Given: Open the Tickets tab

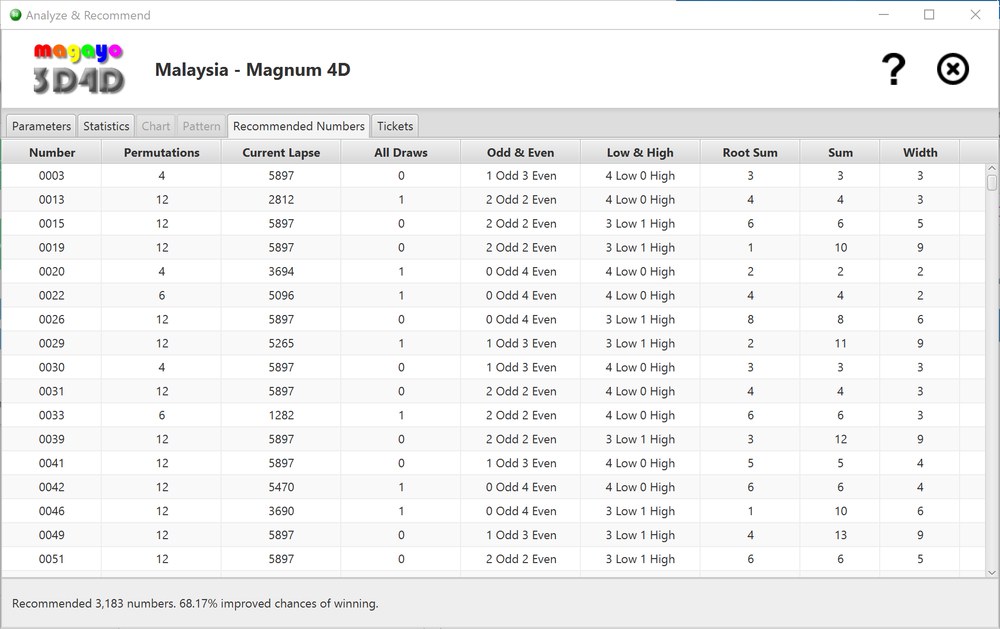Looking at the screenshot, I should coord(395,126).
